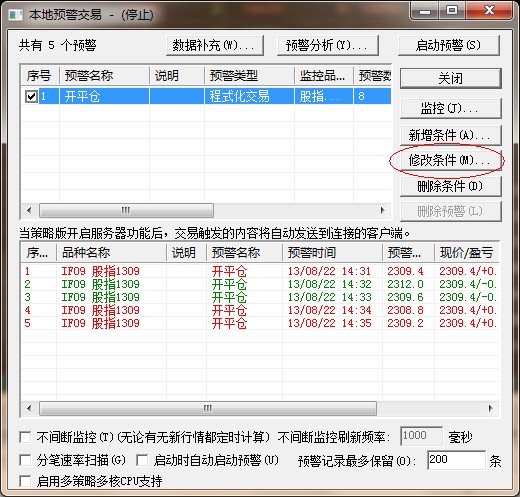Click lower list's right scroll arrow
The width and height of the screenshot is (520, 497).
pyautogui.click(x=491, y=408)
